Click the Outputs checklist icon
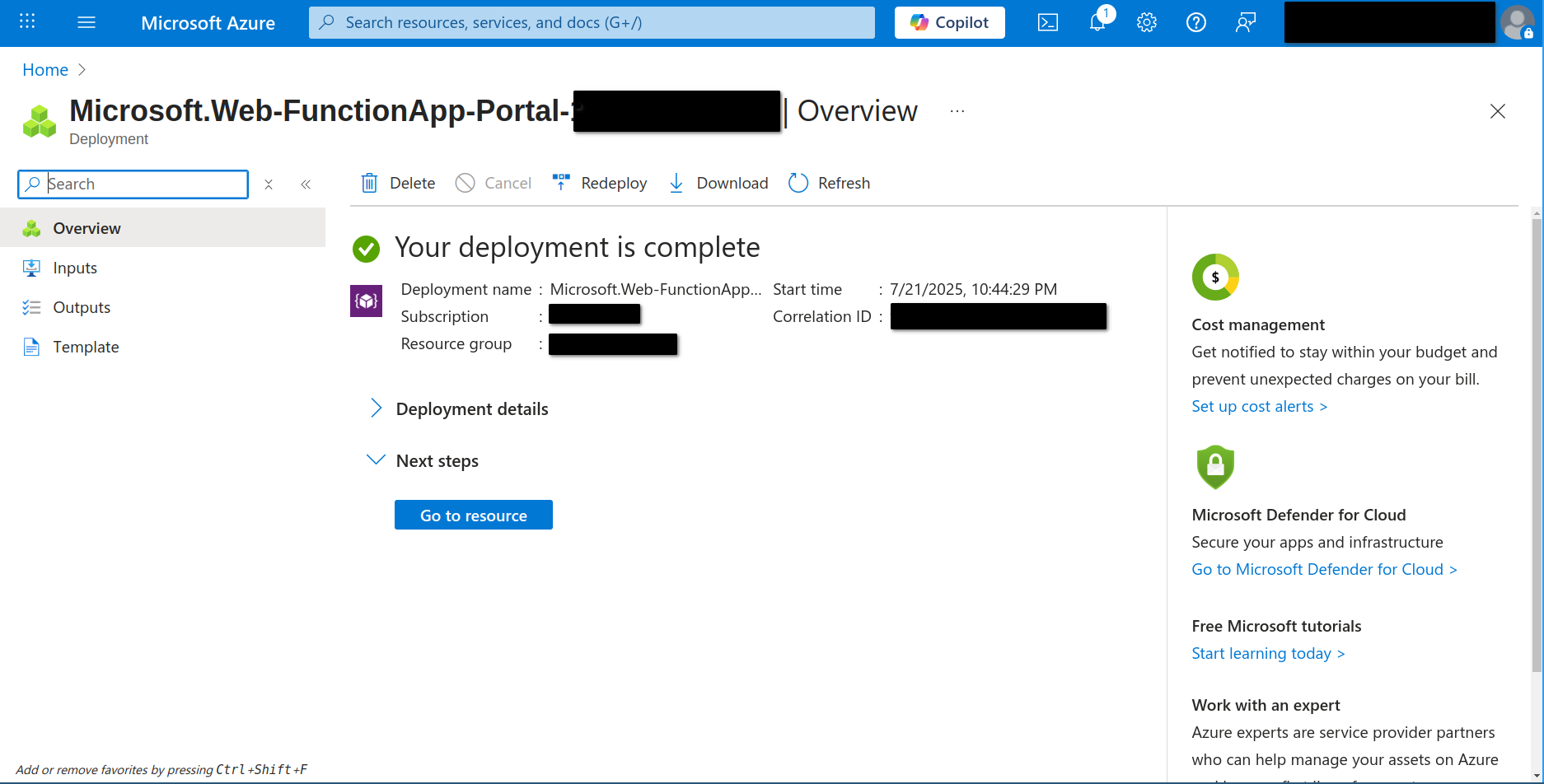 click(x=31, y=307)
